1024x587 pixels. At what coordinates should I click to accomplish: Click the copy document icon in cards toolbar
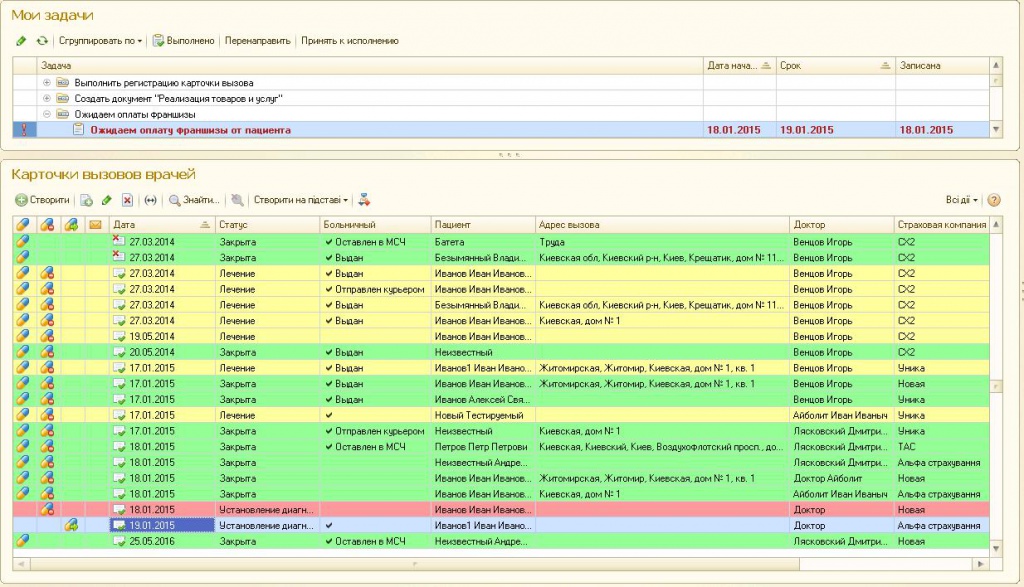click(86, 200)
